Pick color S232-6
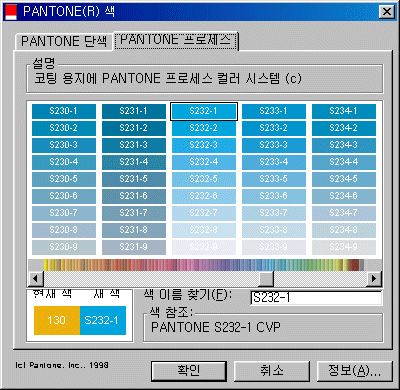This screenshot has width=400, height=390. click(204, 196)
